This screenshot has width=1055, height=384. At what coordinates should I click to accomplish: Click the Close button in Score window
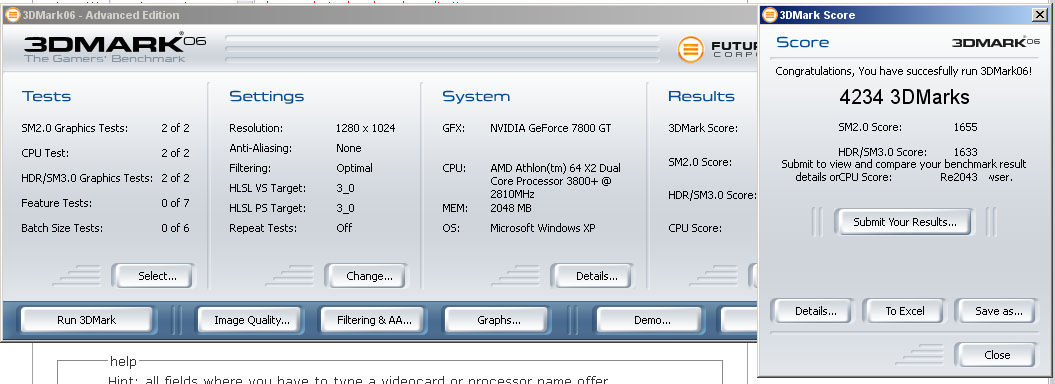point(996,355)
